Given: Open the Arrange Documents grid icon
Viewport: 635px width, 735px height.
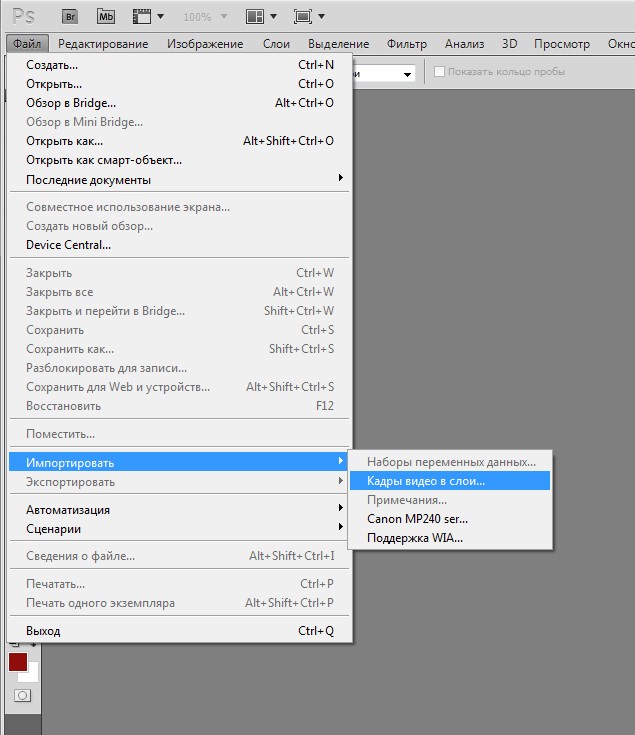Looking at the screenshot, I should pos(254,17).
